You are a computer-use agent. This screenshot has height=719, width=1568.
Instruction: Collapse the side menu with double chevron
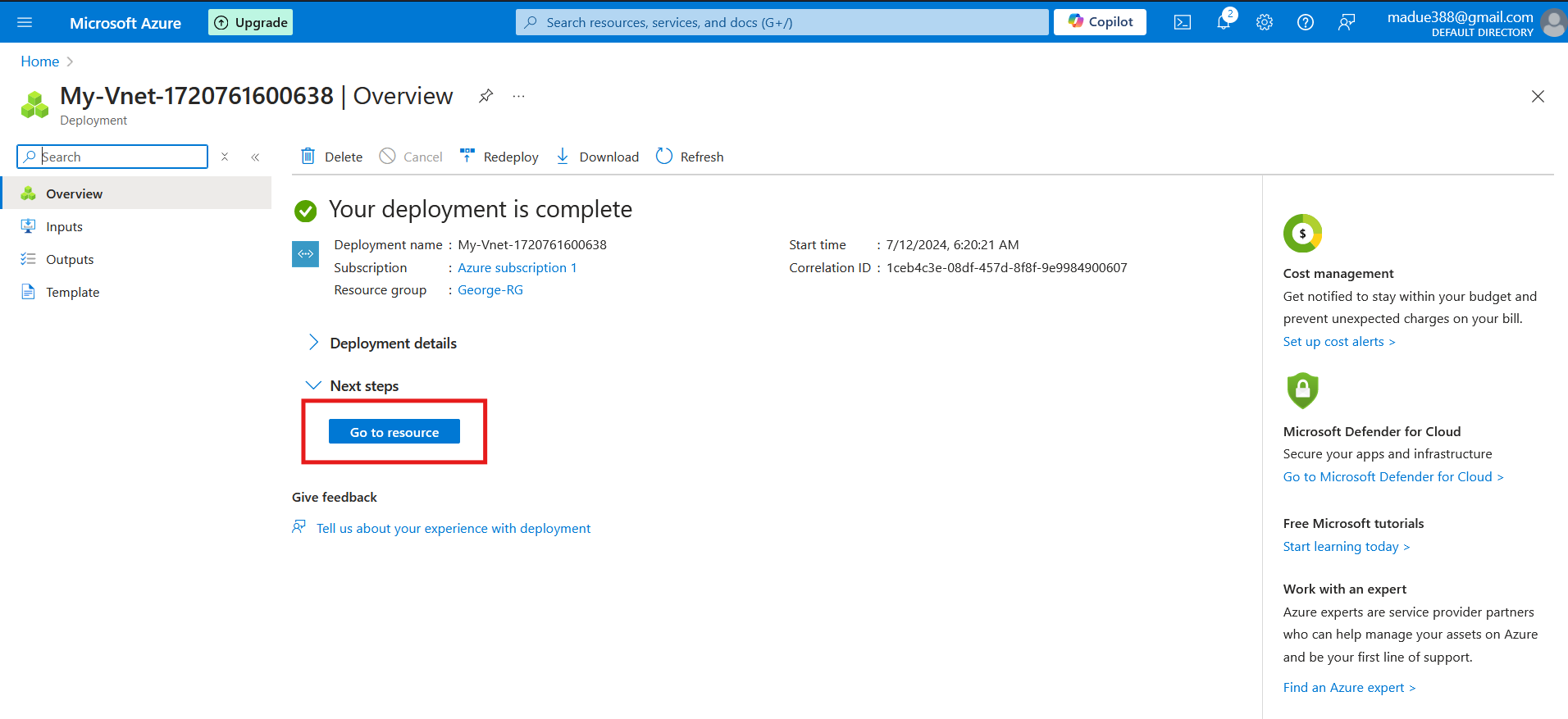[x=255, y=157]
